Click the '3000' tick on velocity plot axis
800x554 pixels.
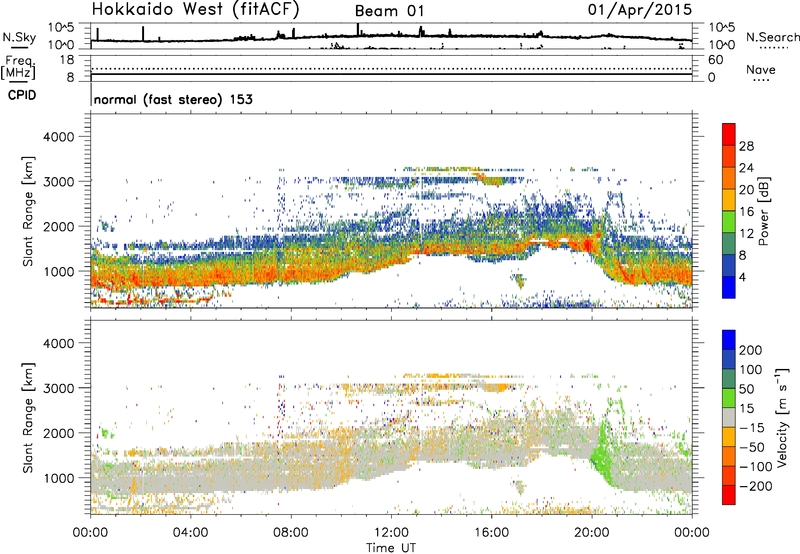(x=58, y=388)
